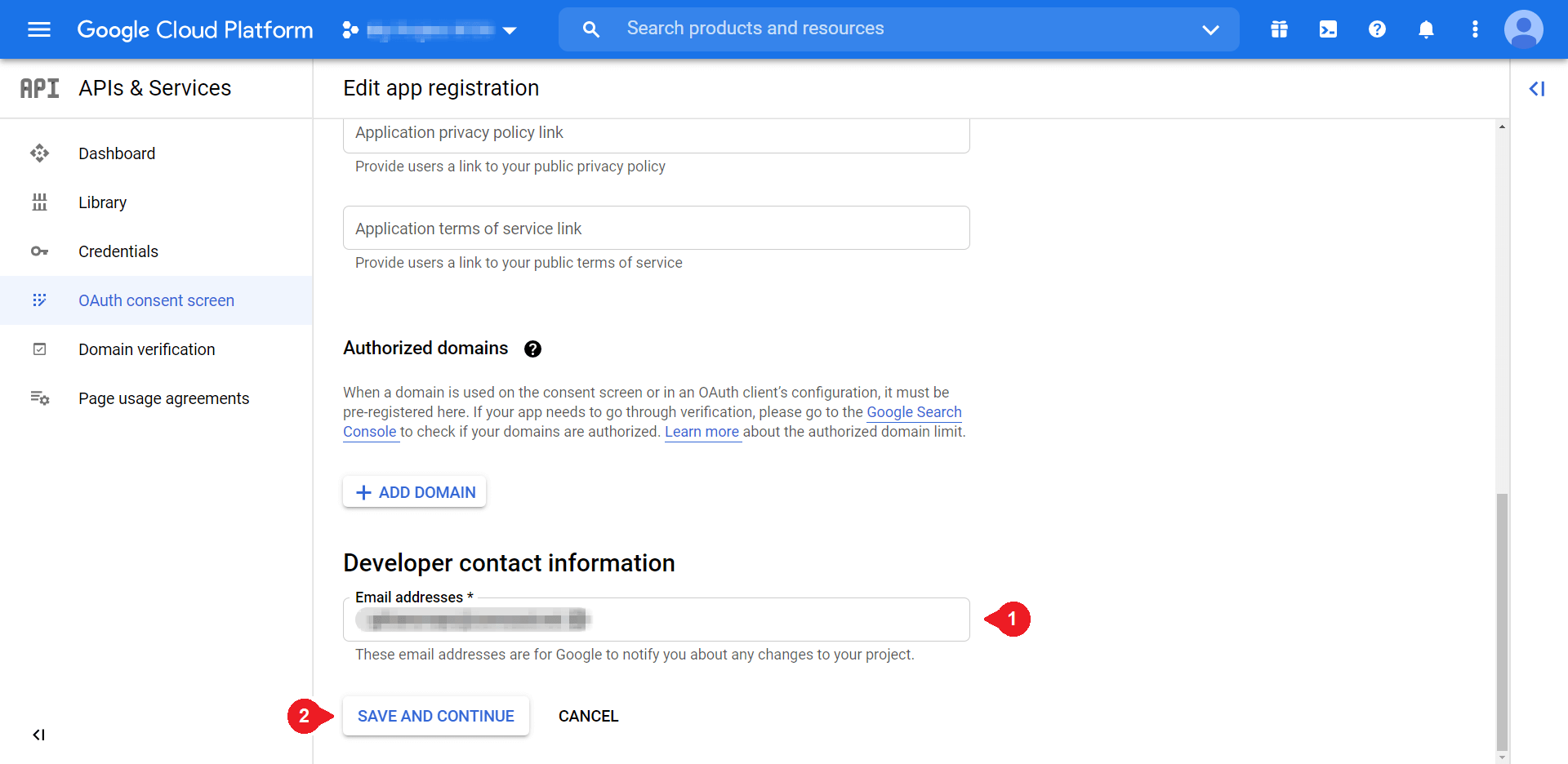The height and width of the screenshot is (764, 1568).
Task: Expand the search bar dropdown arrow
Action: 1210,30
